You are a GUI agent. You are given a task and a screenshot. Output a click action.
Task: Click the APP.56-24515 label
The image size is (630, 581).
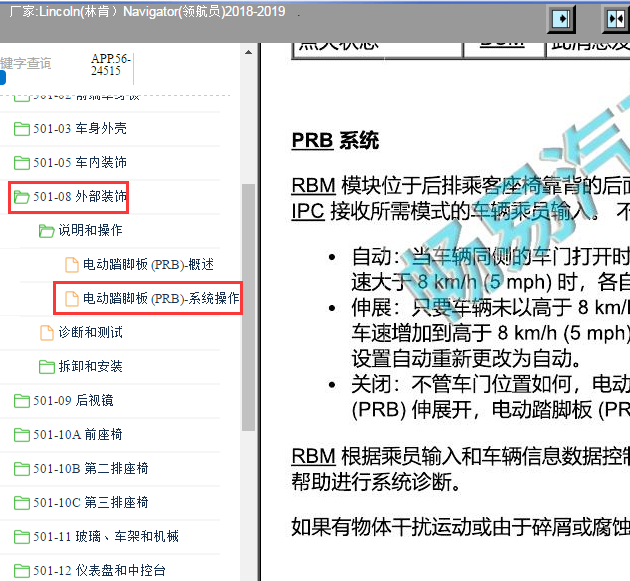pyautogui.click(x=111, y=65)
